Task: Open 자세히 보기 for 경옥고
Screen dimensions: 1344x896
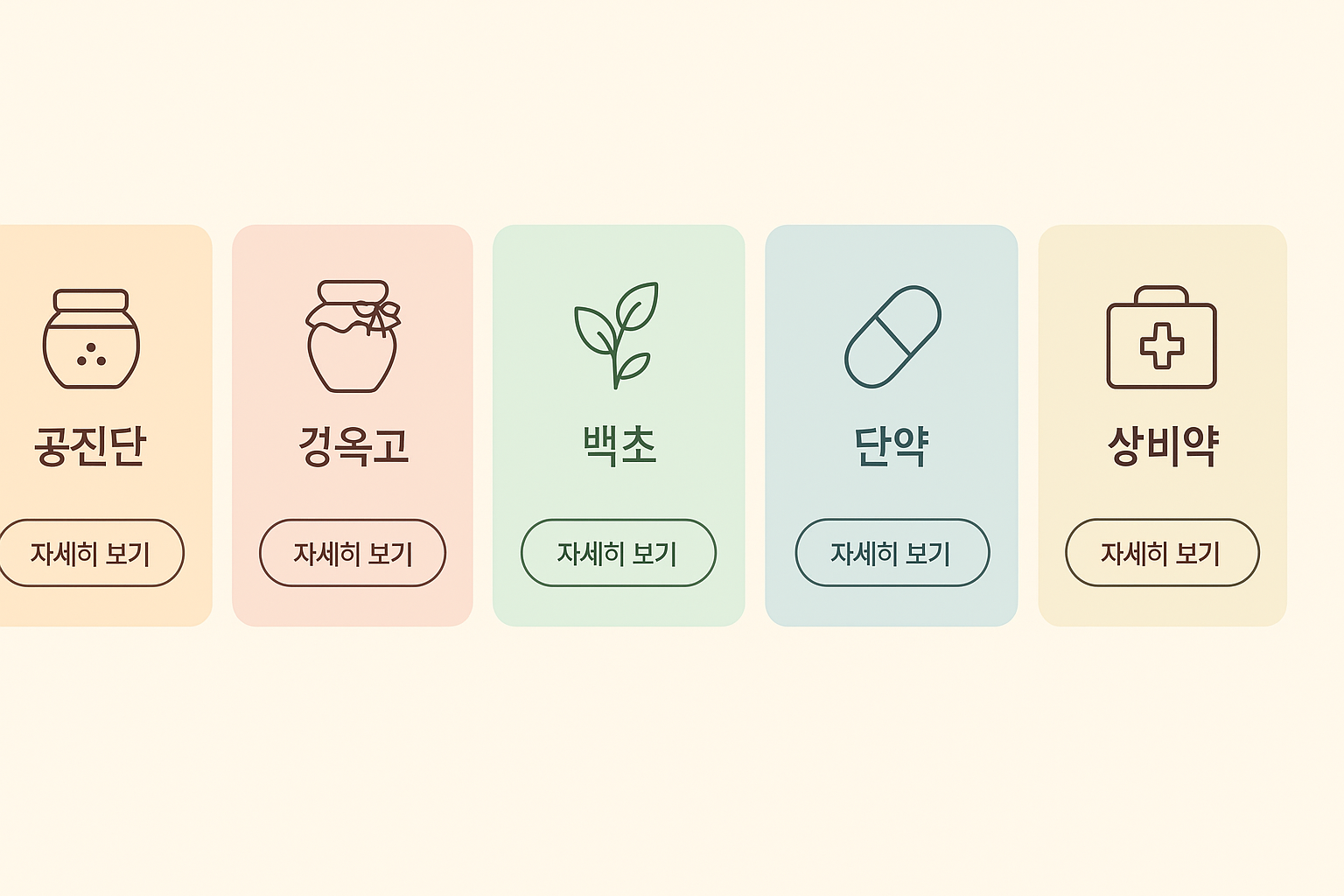Action: coord(353,553)
